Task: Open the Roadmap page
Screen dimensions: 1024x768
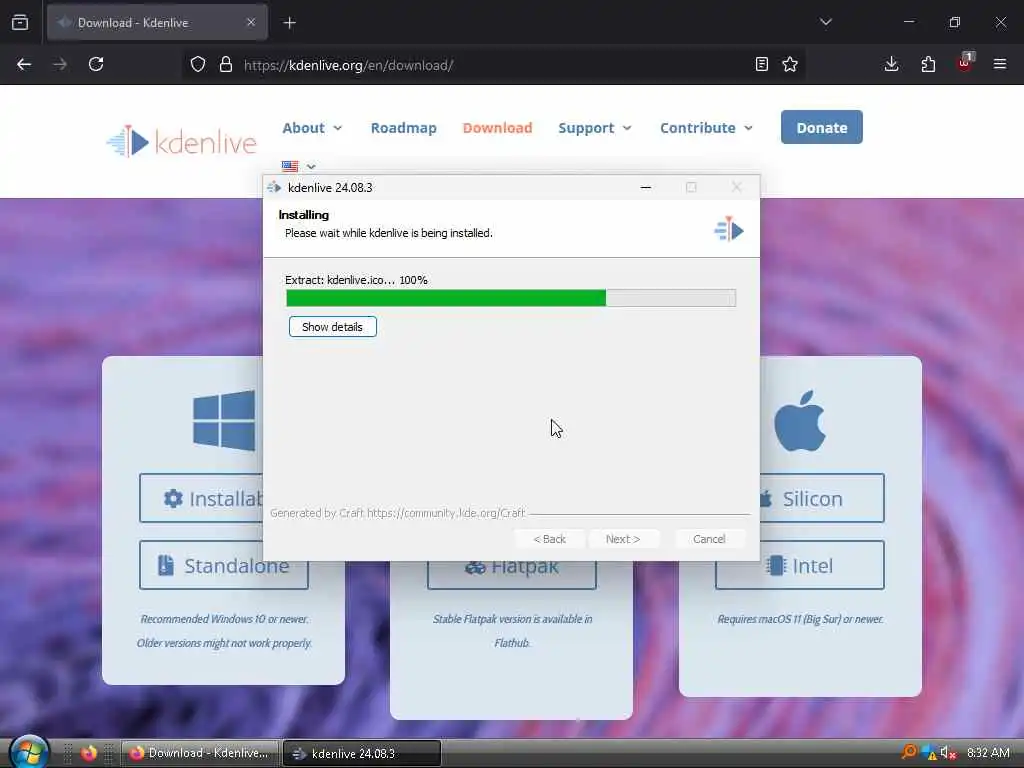Action: click(404, 128)
